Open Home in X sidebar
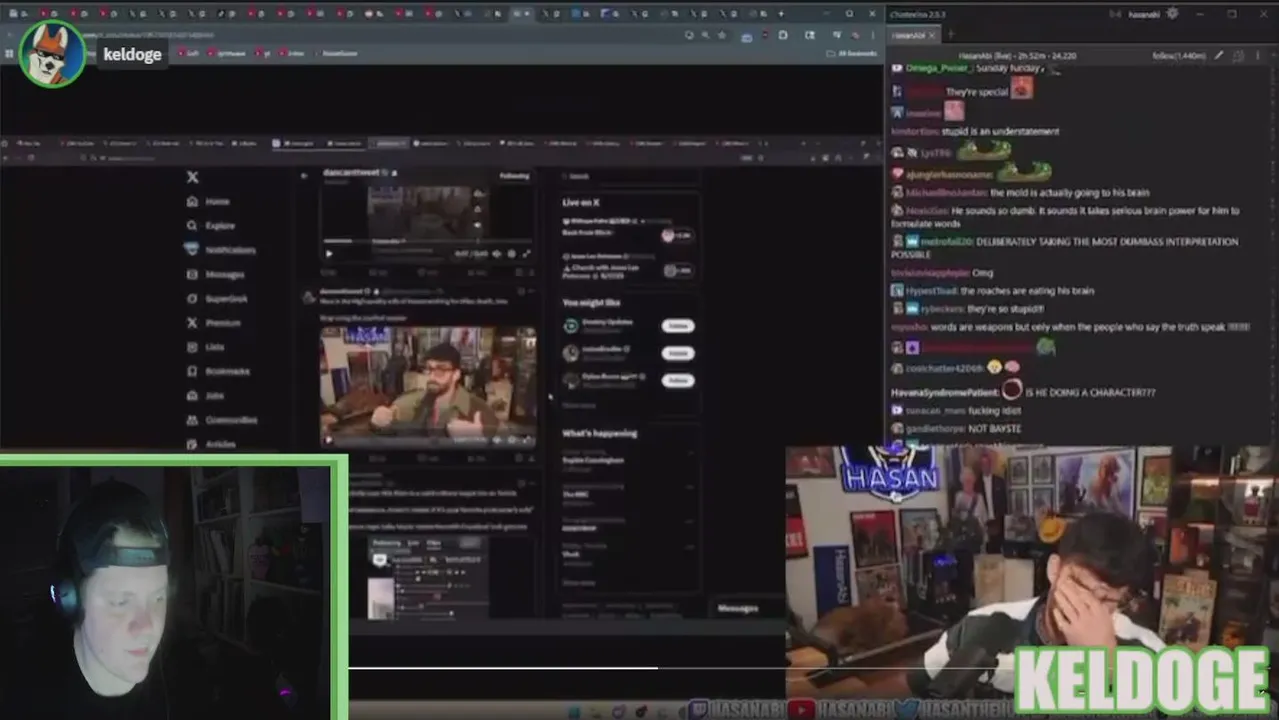 (x=208, y=201)
